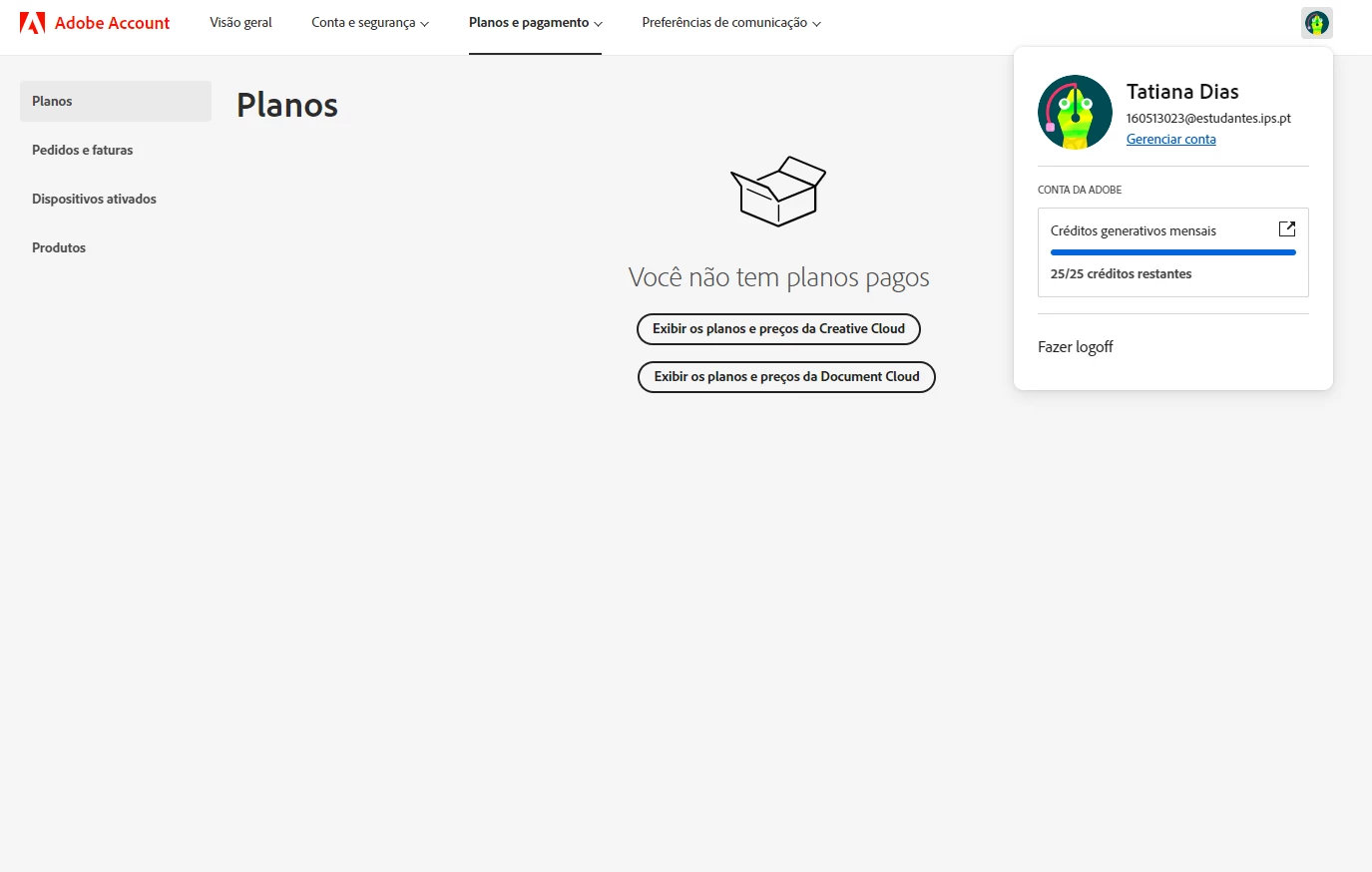Expand Conta e segurança menu
This screenshot has height=872, width=1372.
(x=370, y=22)
